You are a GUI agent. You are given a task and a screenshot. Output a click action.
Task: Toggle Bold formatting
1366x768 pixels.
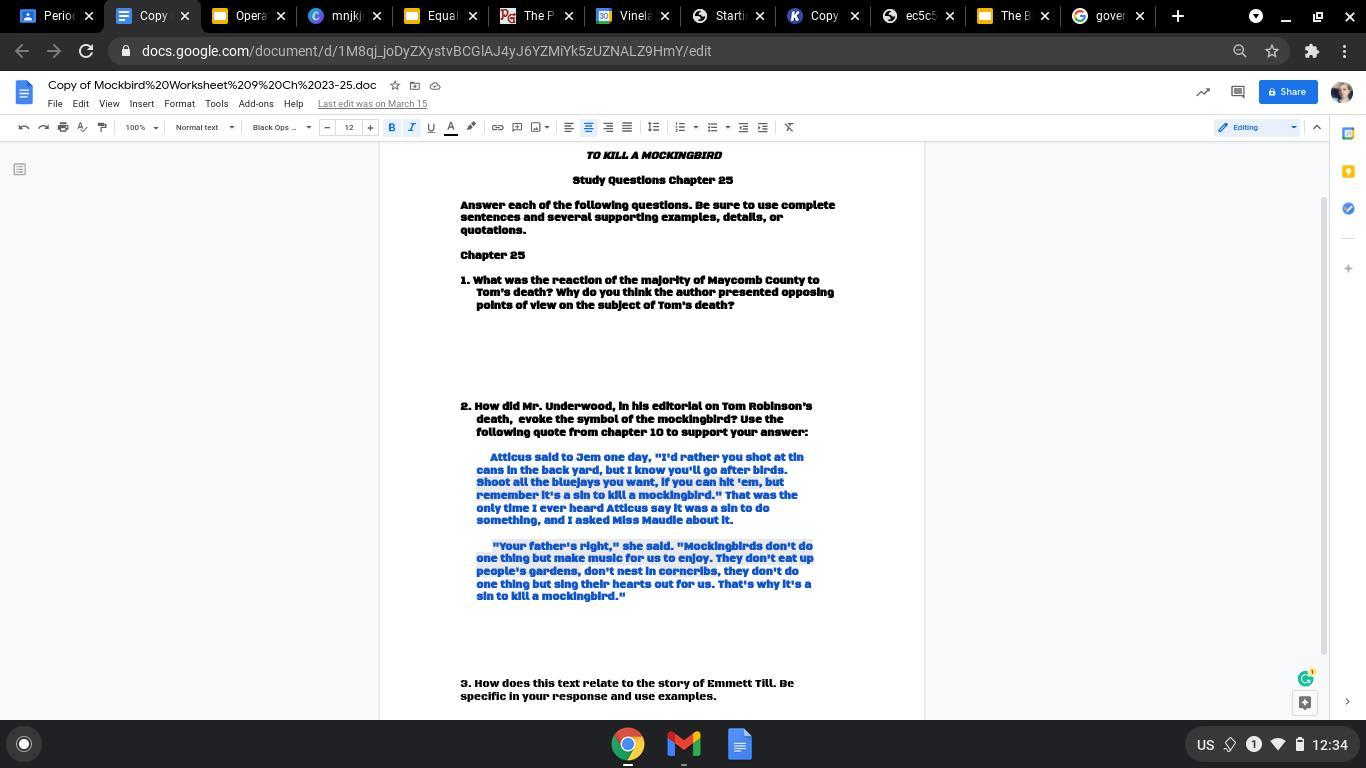[x=392, y=127]
